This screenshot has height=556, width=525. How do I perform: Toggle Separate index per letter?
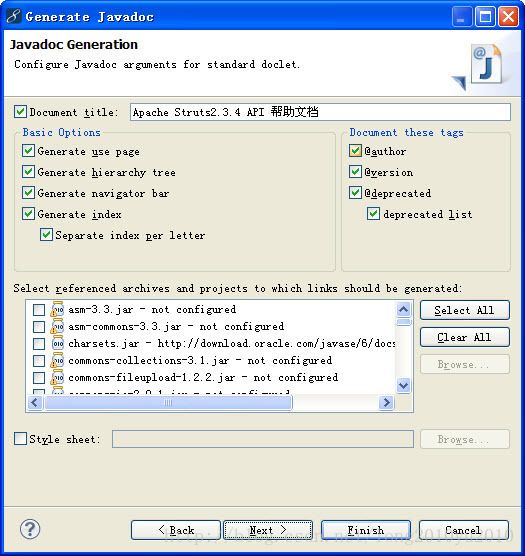pos(46,235)
